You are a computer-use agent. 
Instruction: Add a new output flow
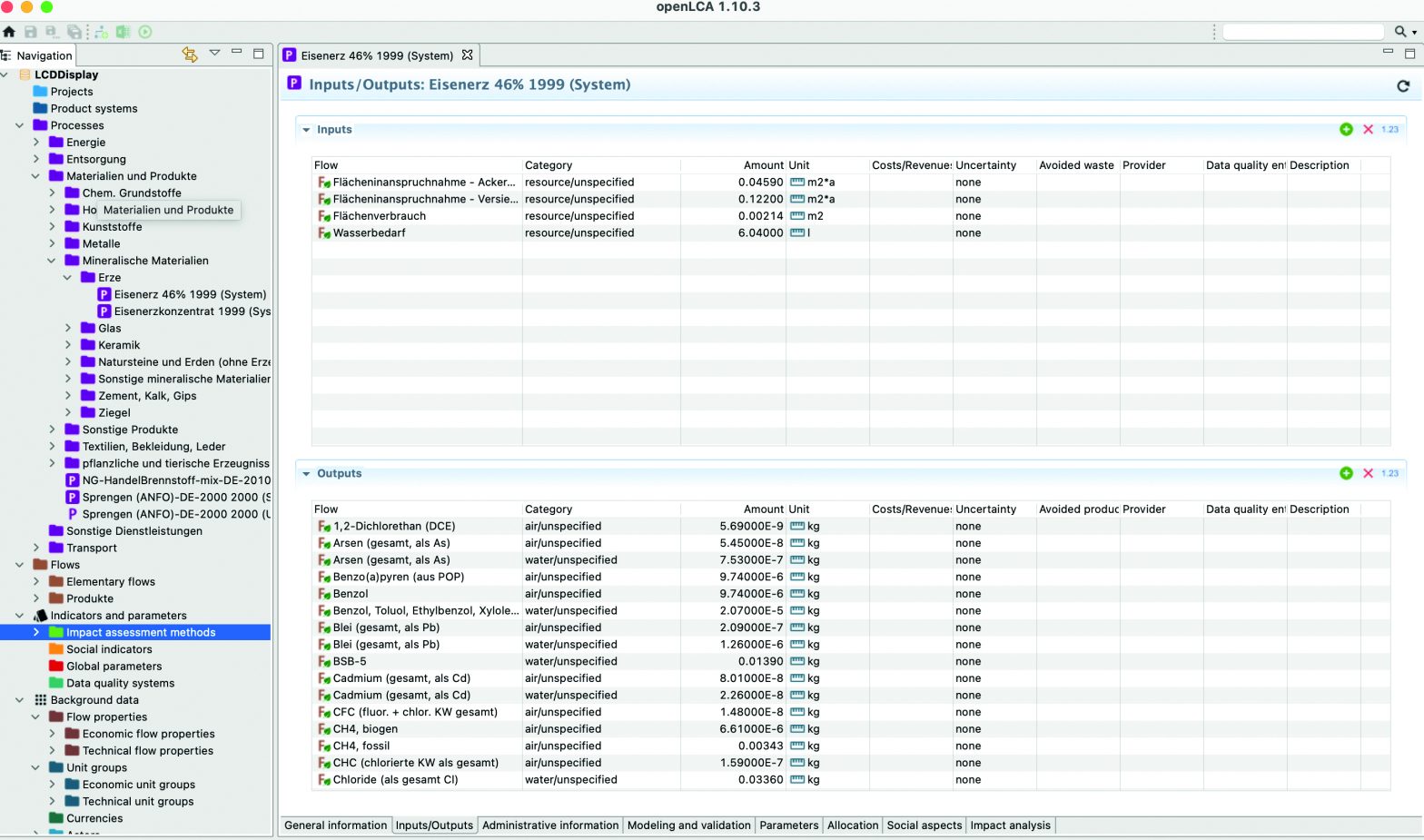(x=1347, y=473)
